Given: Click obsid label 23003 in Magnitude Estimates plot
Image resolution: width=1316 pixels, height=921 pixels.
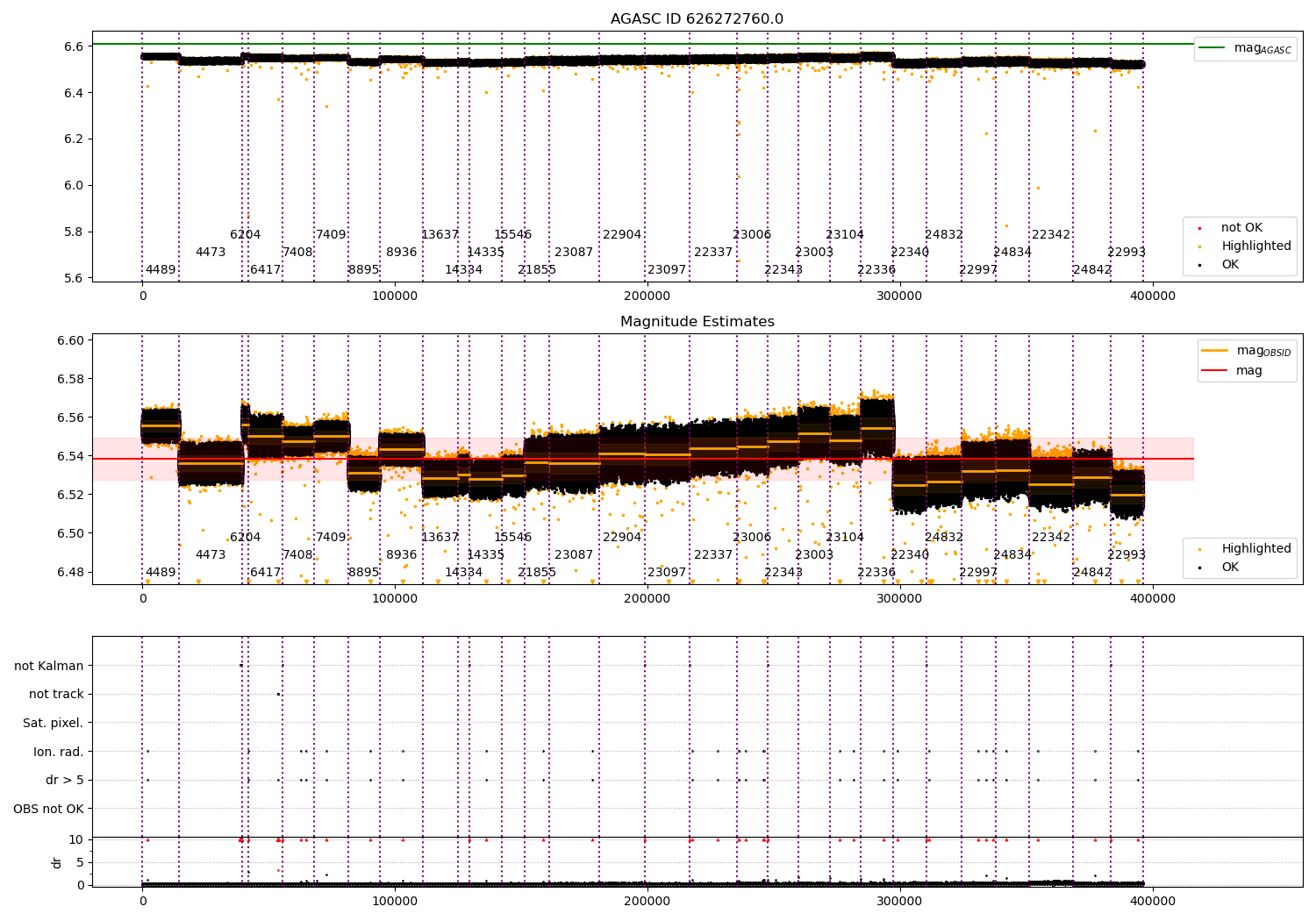Looking at the screenshot, I should pos(814,555).
